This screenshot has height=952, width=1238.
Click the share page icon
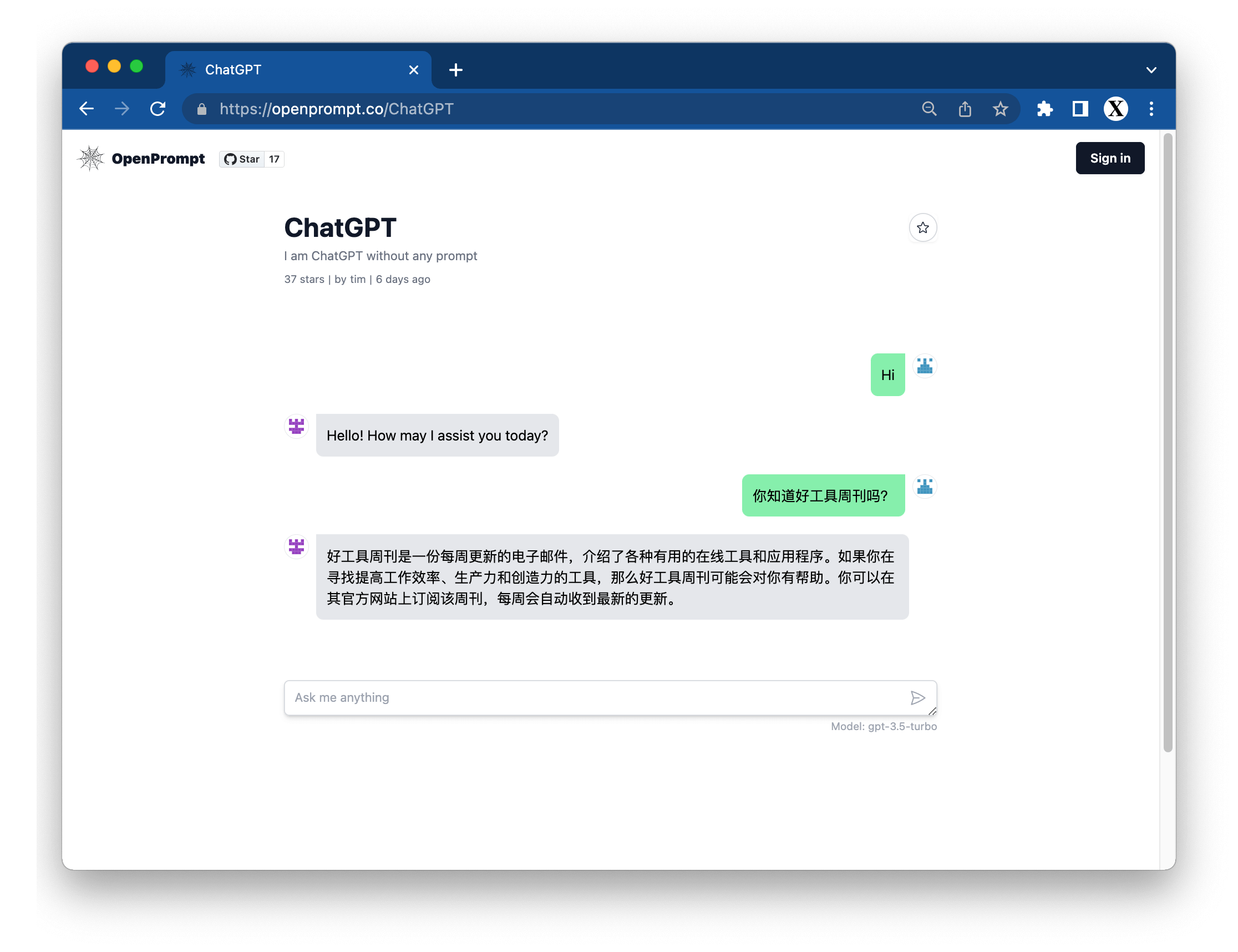point(965,109)
